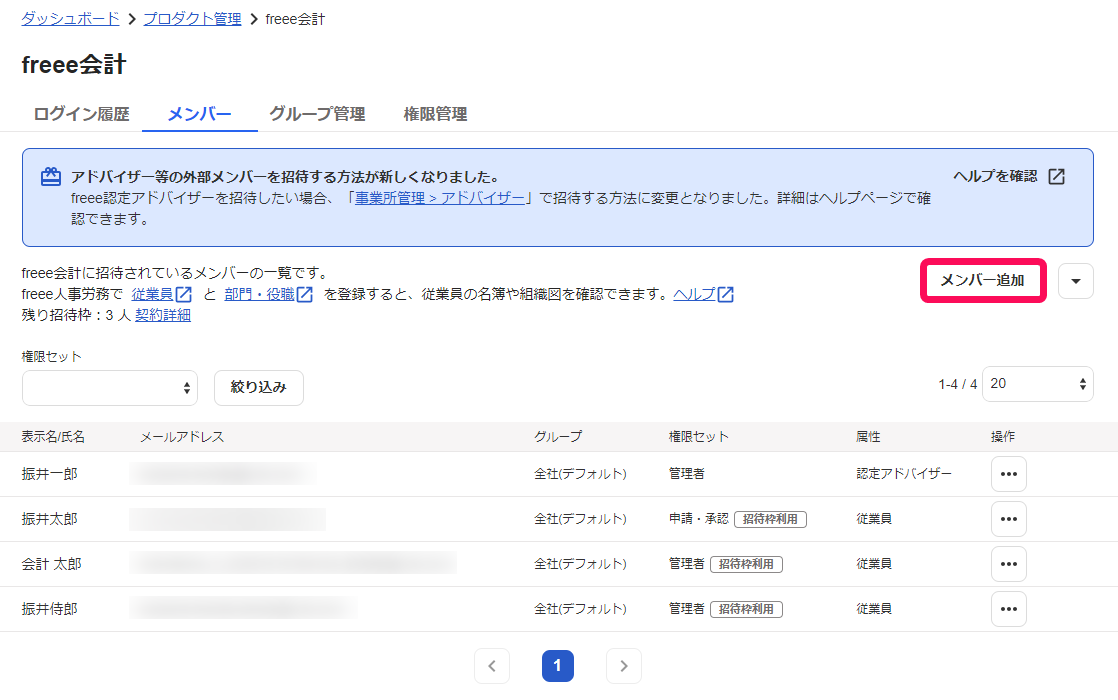
Task: Go to the previous page arrow
Action: pyautogui.click(x=492, y=666)
